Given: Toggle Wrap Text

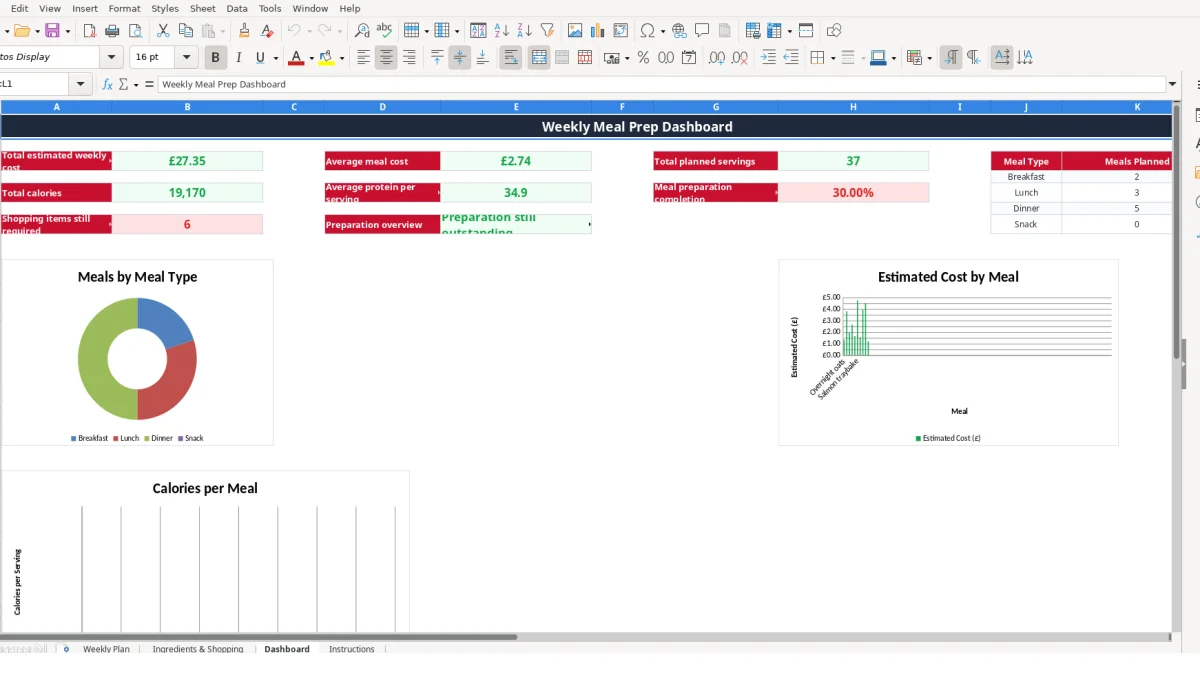Looking at the screenshot, I should (511, 58).
